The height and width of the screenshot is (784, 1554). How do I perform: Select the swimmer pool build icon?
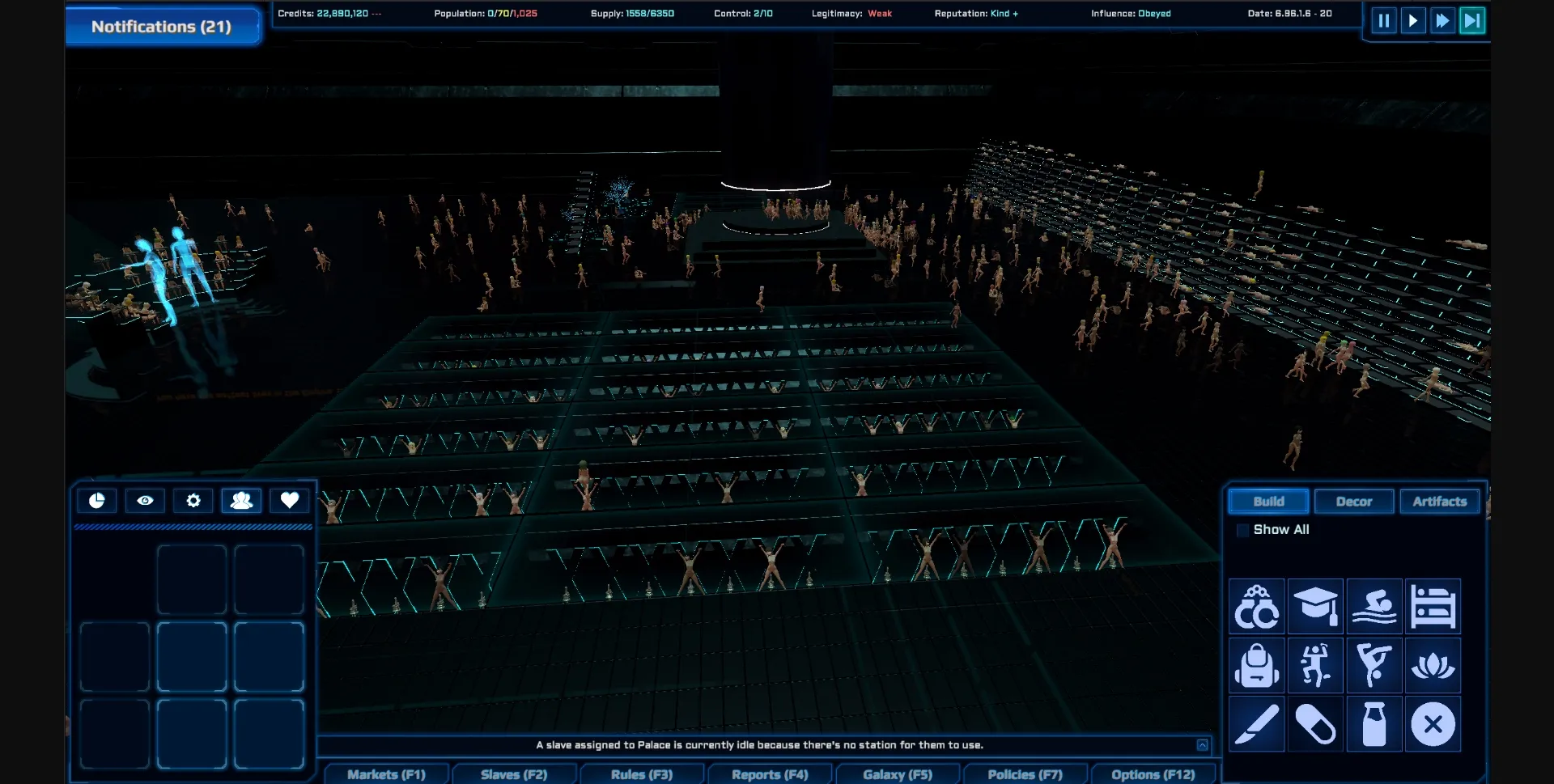[1374, 607]
